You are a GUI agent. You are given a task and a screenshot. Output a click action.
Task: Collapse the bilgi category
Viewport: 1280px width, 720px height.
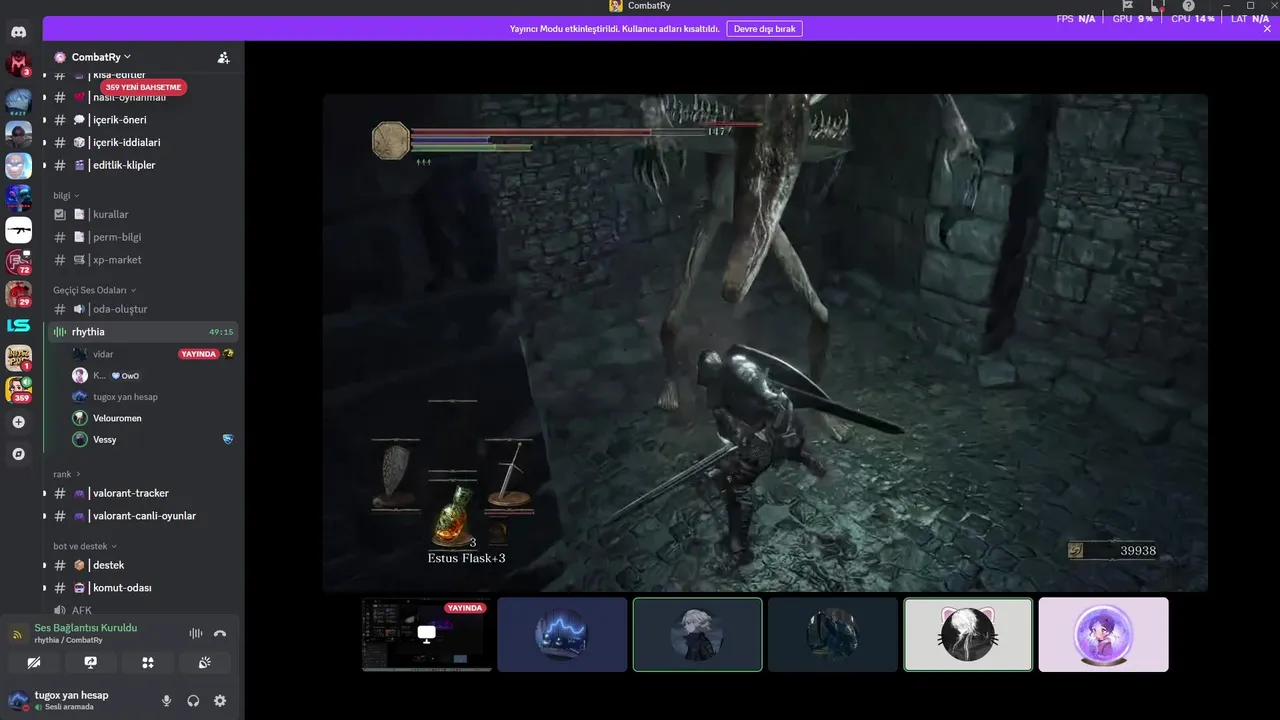tap(66, 195)
